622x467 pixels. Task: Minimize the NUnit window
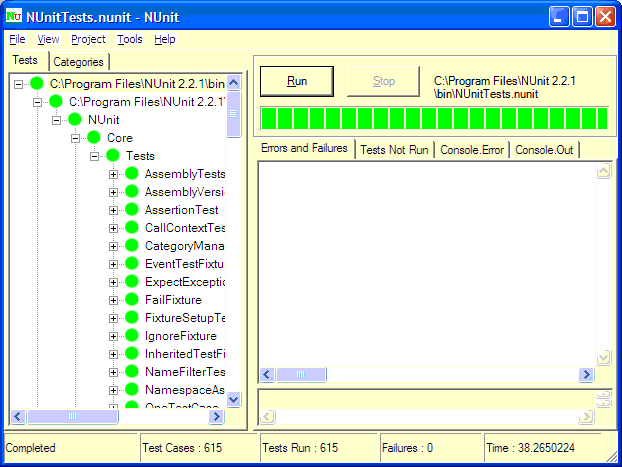(x=559, y=17)
